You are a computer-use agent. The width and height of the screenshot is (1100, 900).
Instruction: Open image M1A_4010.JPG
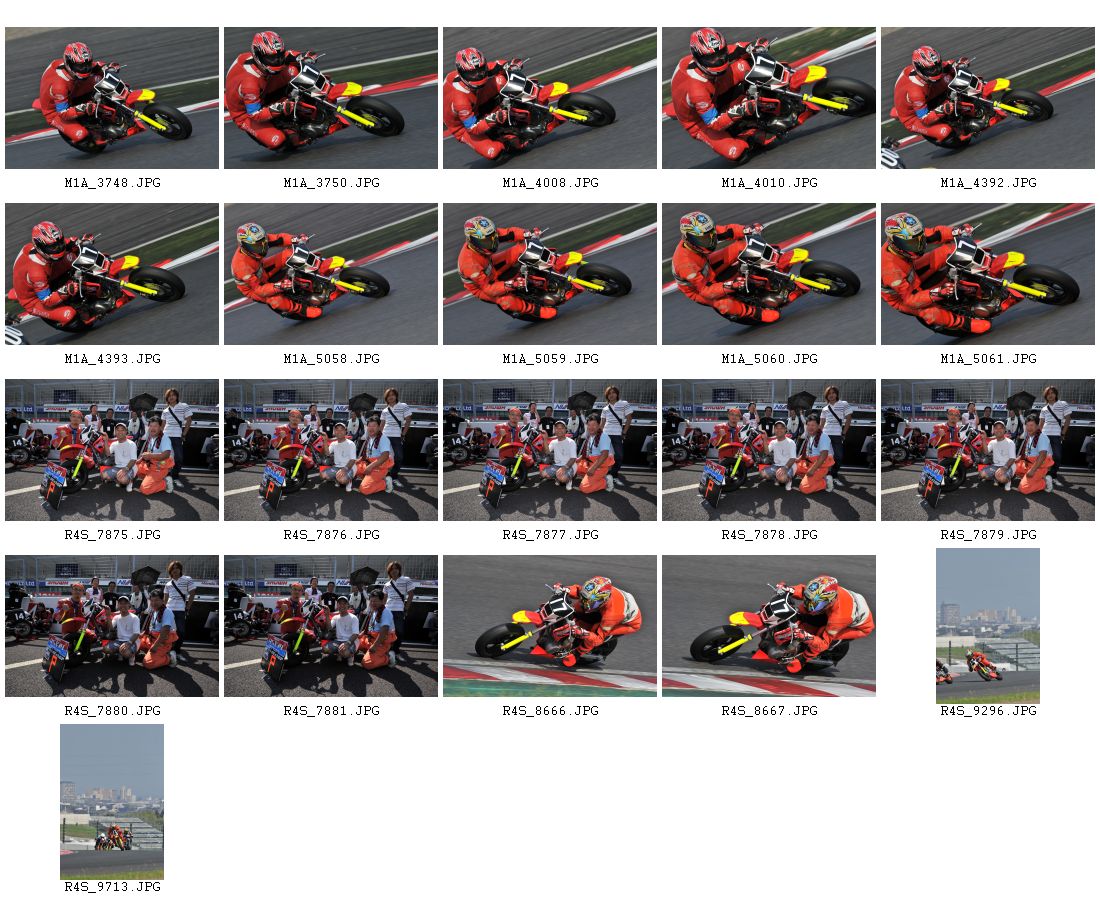[769, 98]
